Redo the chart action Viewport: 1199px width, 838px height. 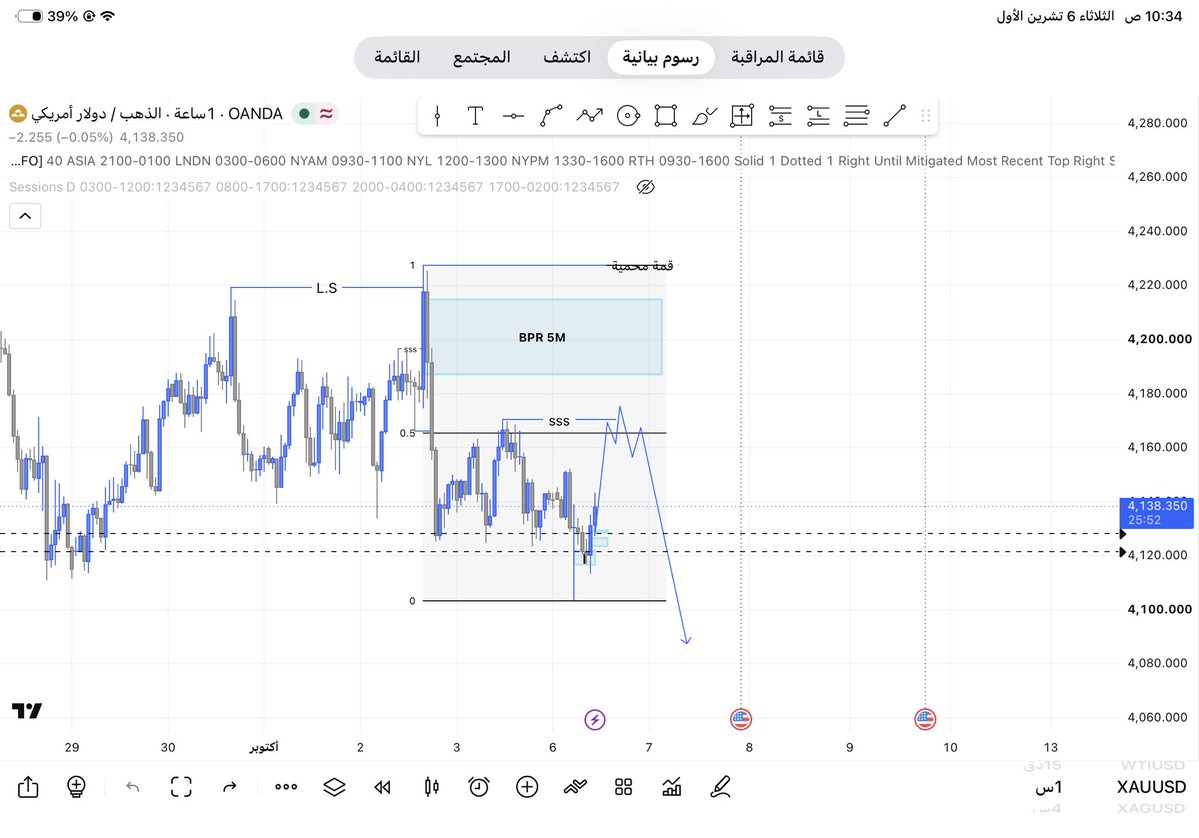pyautogui.click(x=229, y=787)
